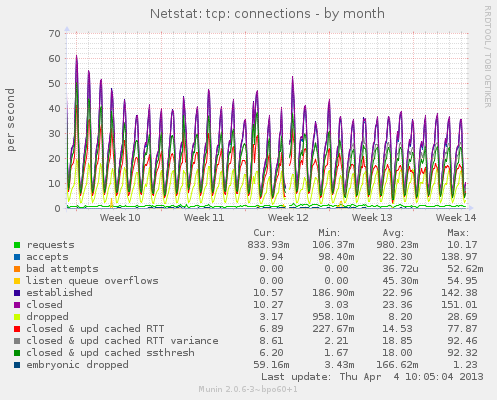This screenshot has height=400, width=497.
Task: Click the Max column header
Action: 458,233
